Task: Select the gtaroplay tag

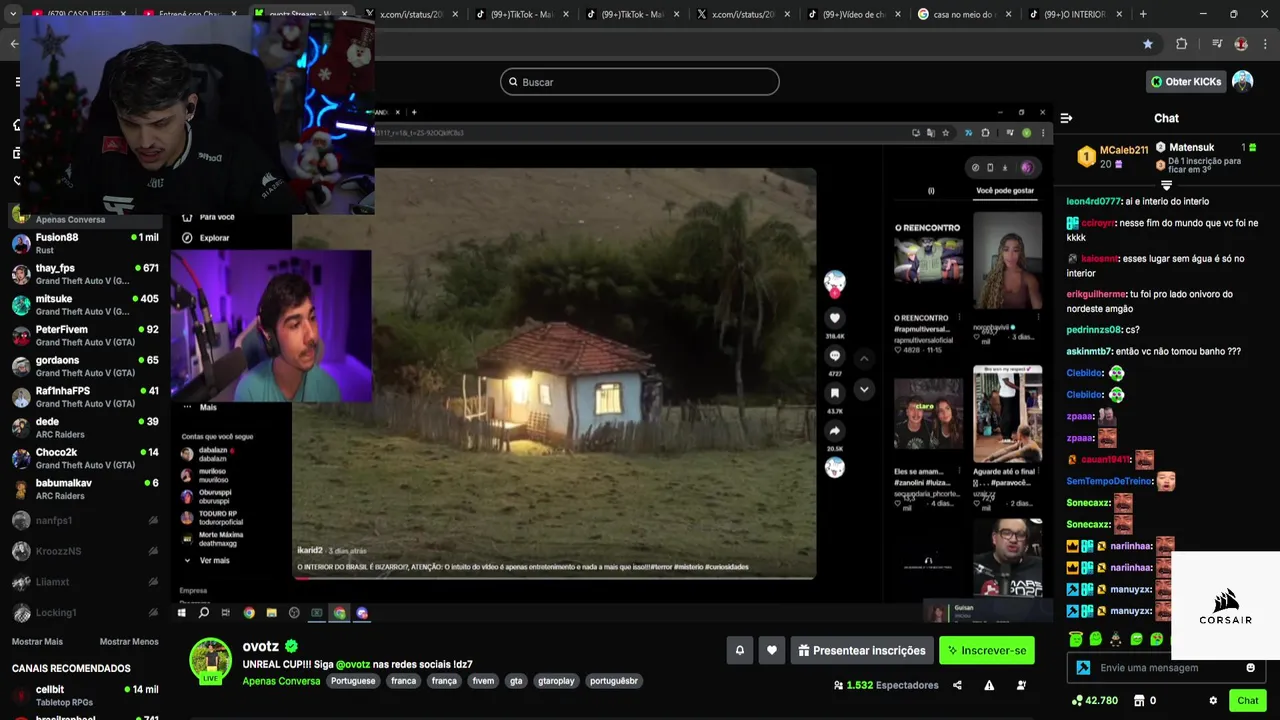Action: [x=556, y=681]
